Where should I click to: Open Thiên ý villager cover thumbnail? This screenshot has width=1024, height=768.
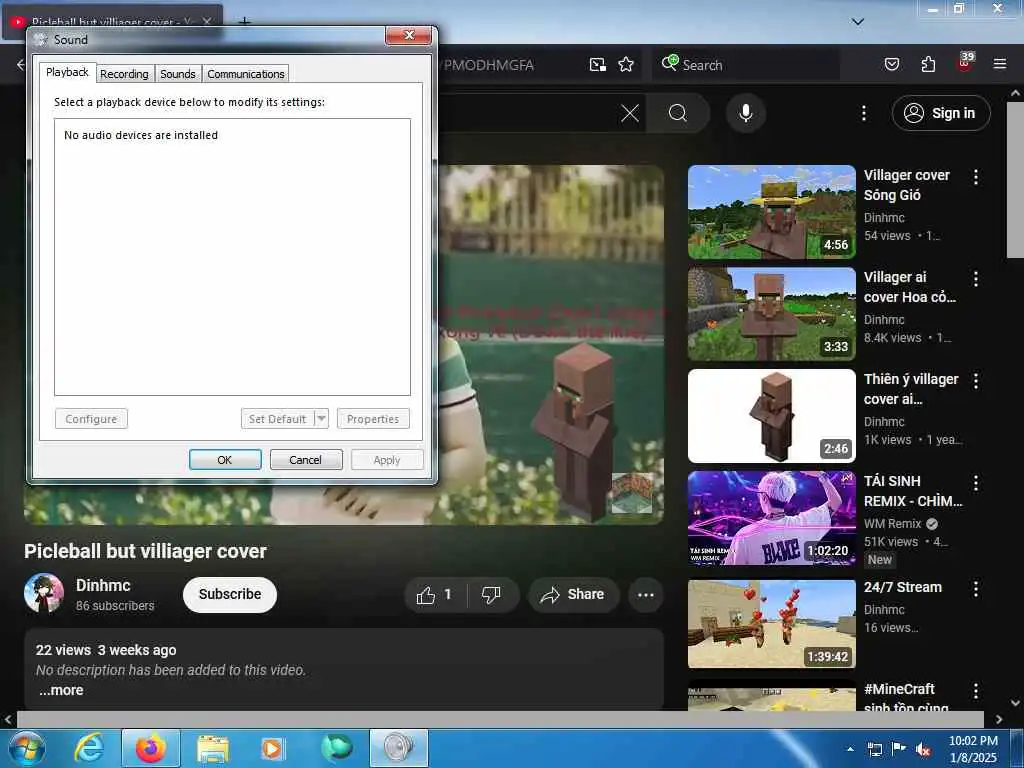(x=771, y=416)
